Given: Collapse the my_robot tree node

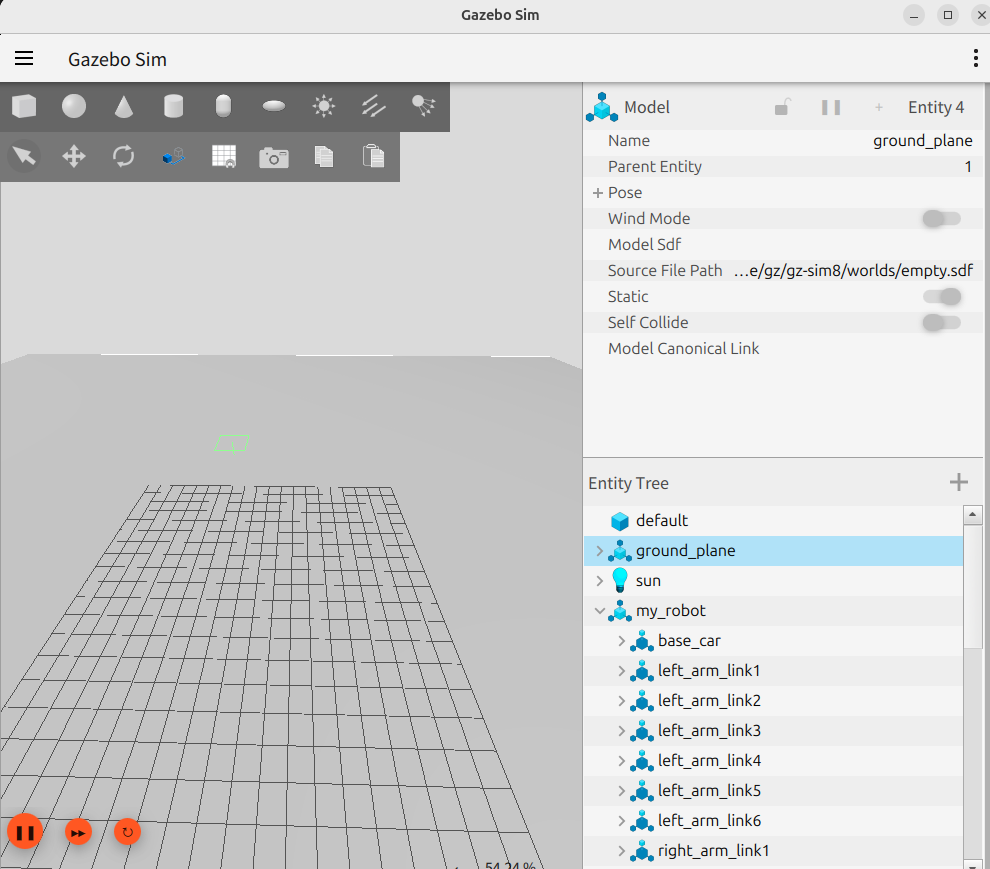Looking at the screenshot, I should 599,611.
